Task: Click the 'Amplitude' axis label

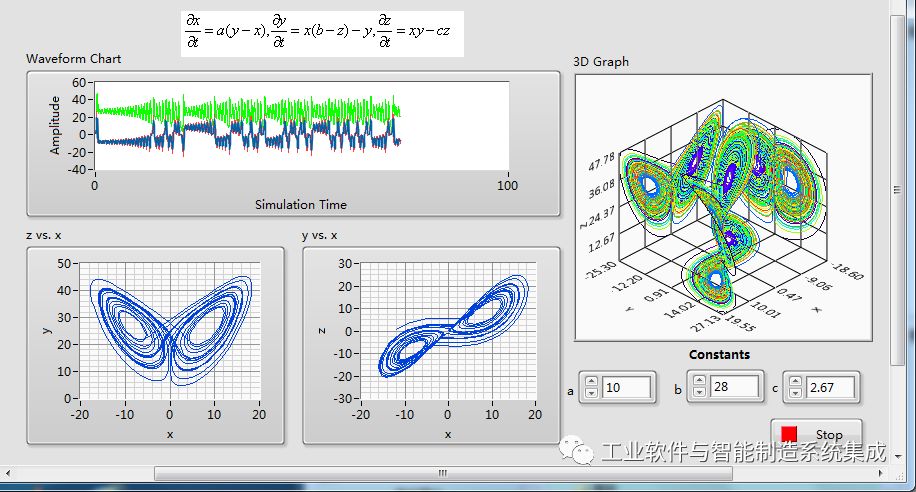Action: click(55, 126)
